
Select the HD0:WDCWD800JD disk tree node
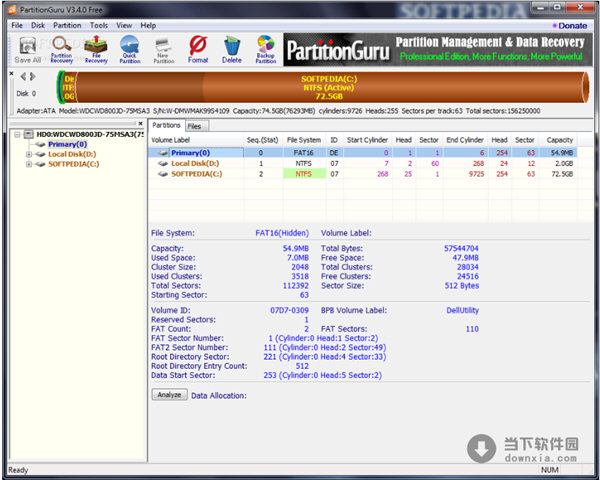point(90,134)
